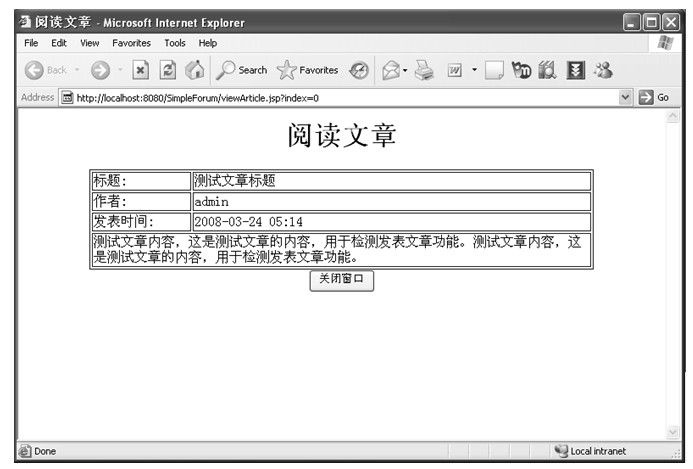Click the 发表时间: label cell

[141, 221]
